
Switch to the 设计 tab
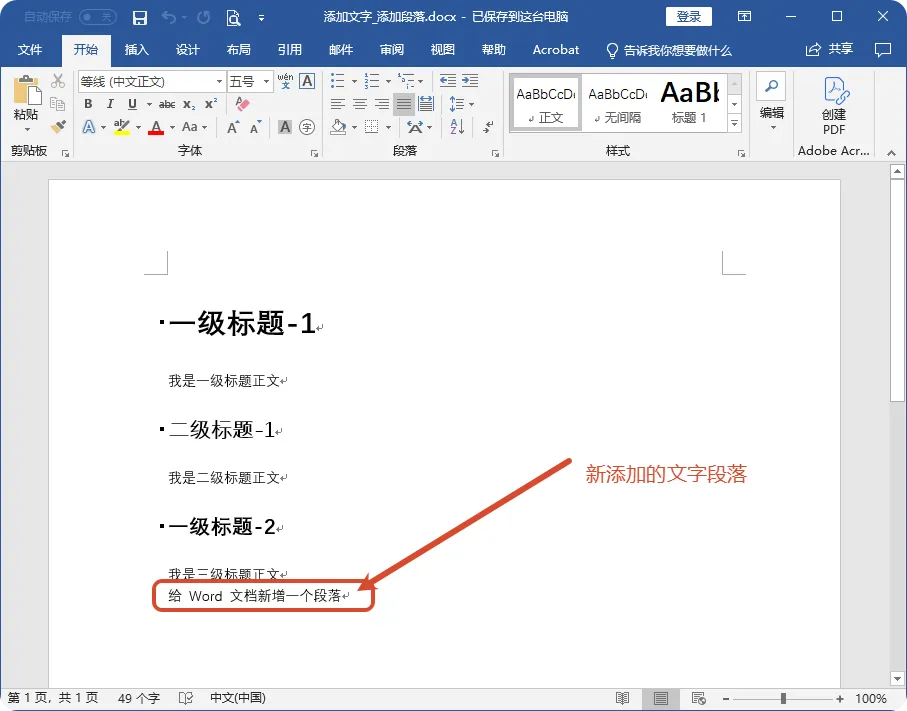[187, 50]
